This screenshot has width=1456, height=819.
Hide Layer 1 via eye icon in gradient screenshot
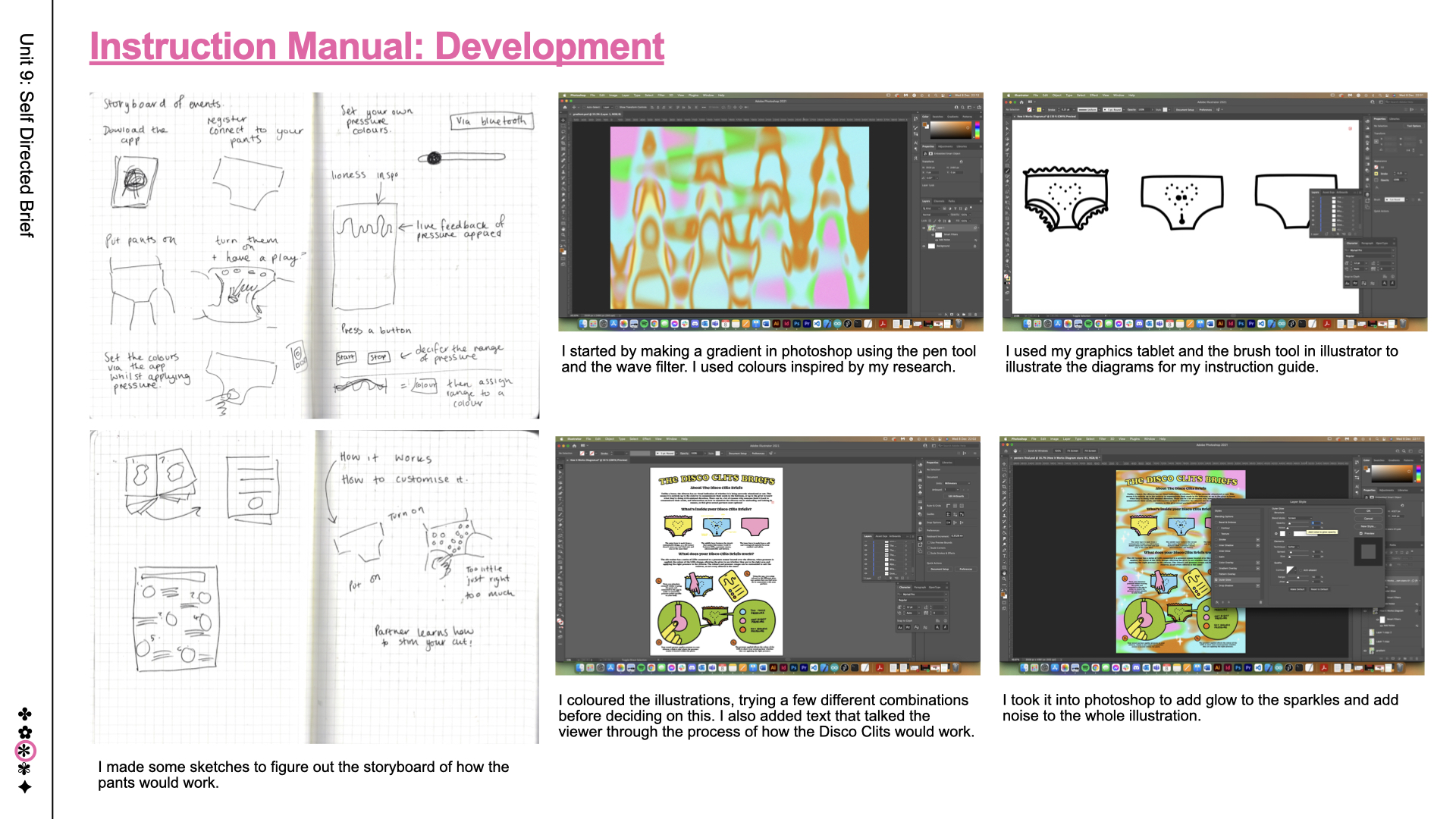coord(924,228)
